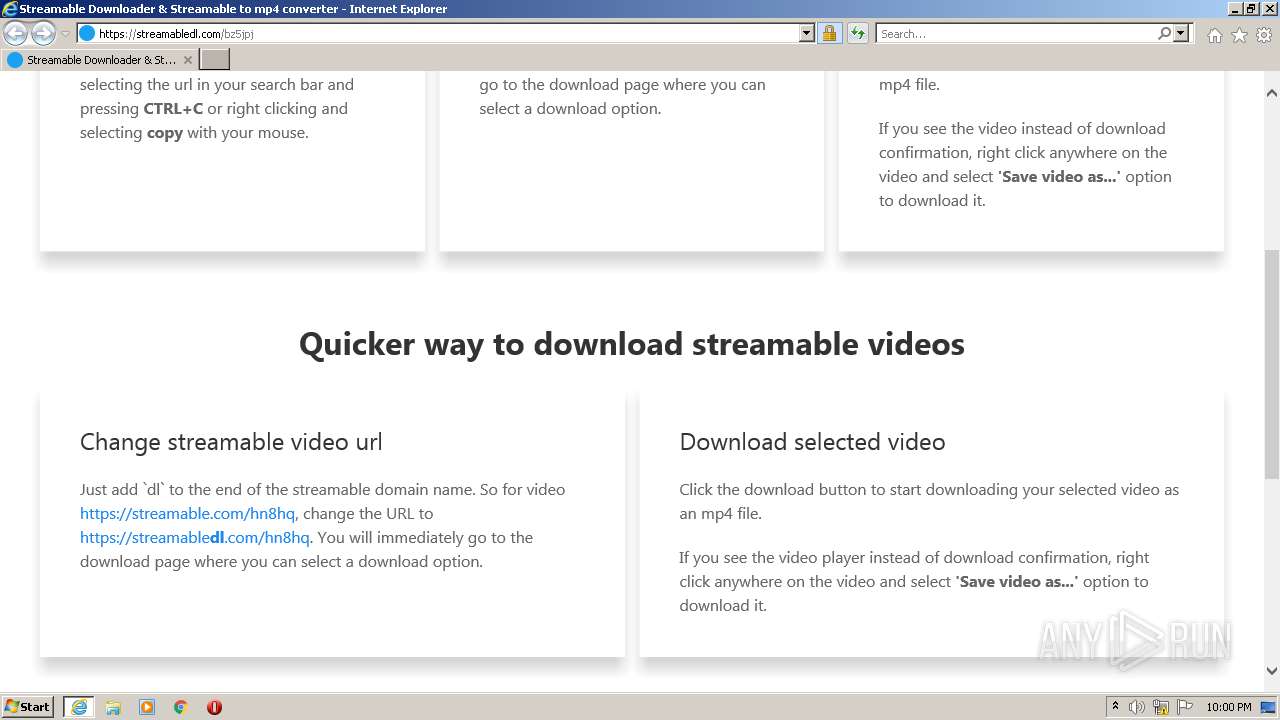The width and height of the screenshot is (1280, 720).
Task: Open the https://streamabledl.com/hn8hq link
Action: point(195,537)
